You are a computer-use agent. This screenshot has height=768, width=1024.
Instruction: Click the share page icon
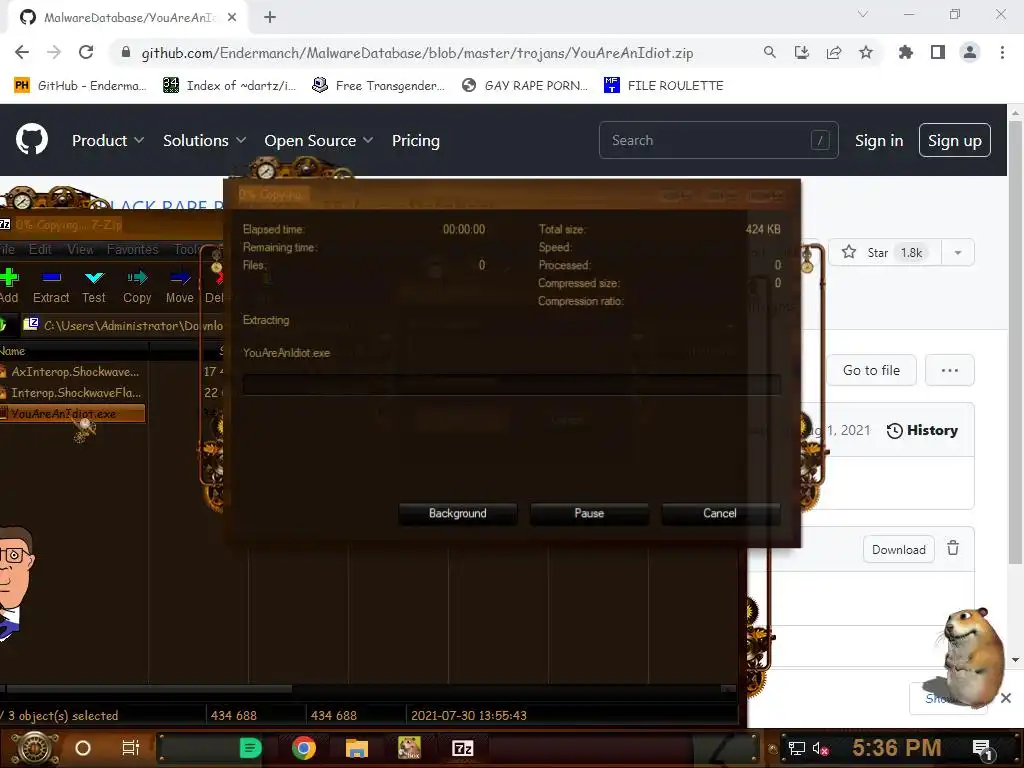coord(834,52)
